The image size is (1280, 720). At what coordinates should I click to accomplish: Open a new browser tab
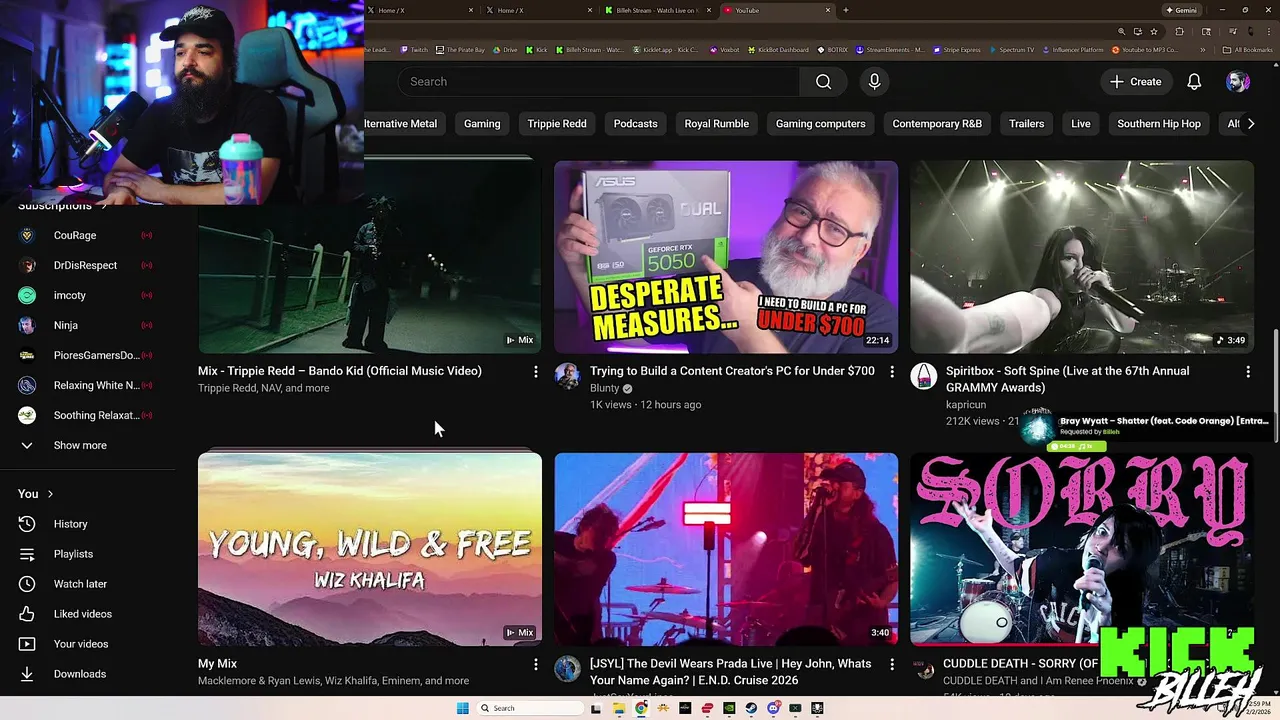(x=846, y=10)
